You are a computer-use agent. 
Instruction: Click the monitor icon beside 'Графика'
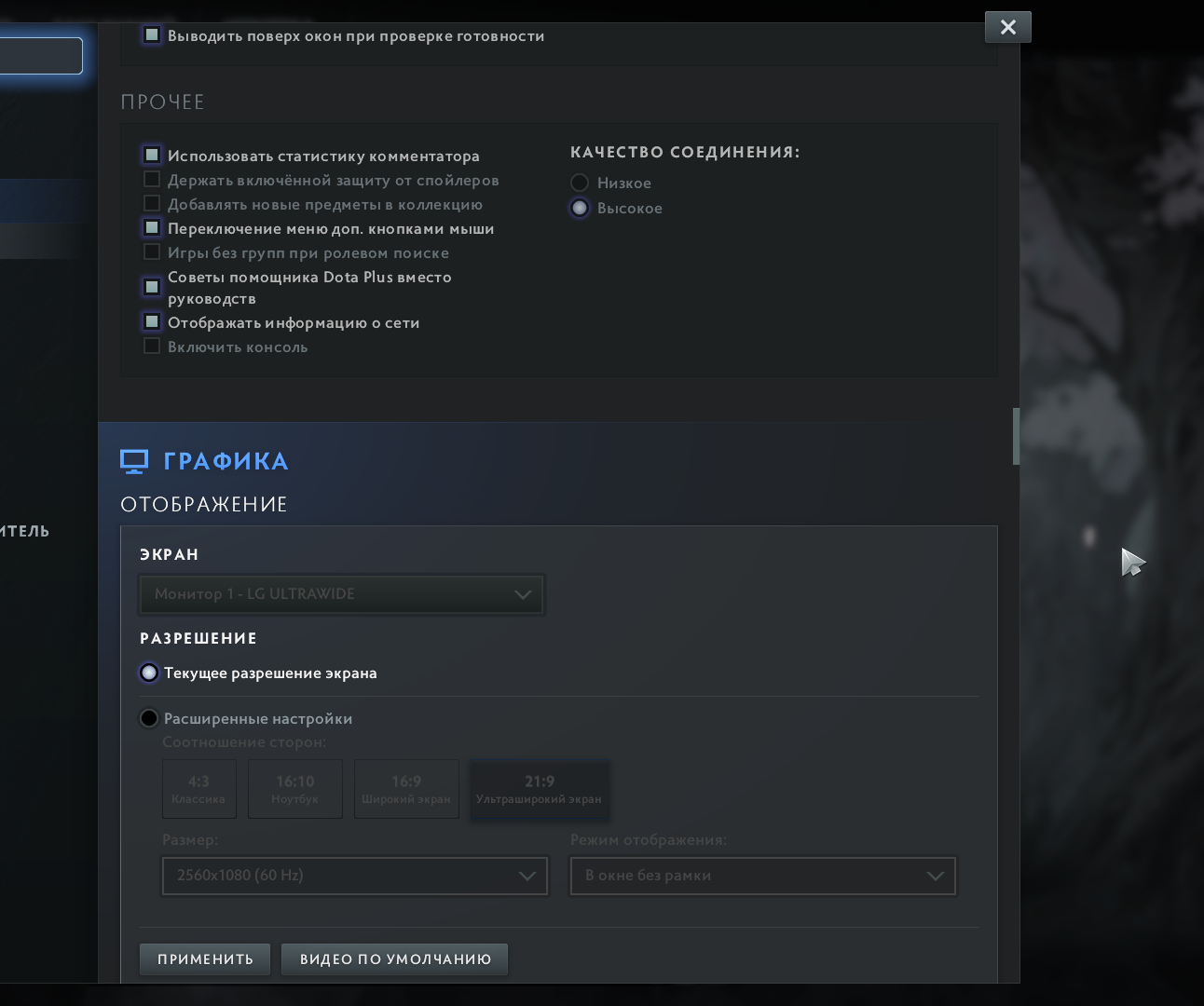[x=134, y=461]
